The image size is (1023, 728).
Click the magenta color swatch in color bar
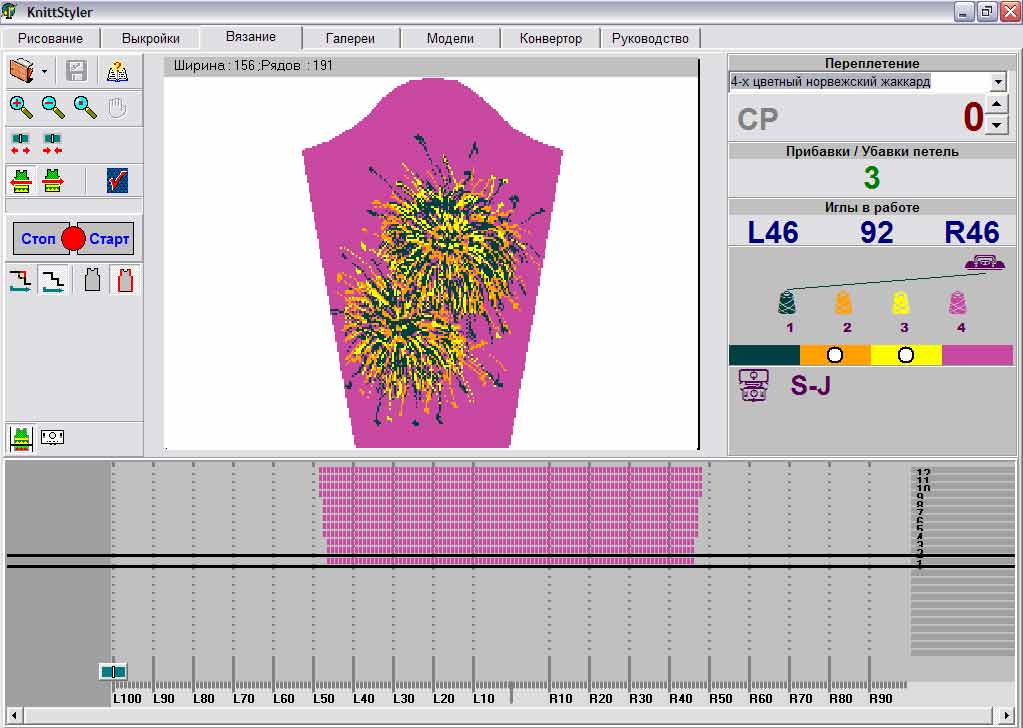pos(977,355)
